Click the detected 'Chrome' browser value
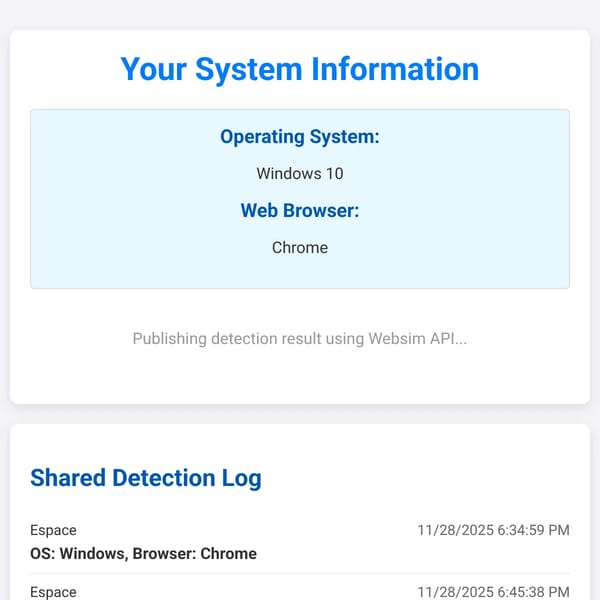The image size is (600, 600). (300, 248)
